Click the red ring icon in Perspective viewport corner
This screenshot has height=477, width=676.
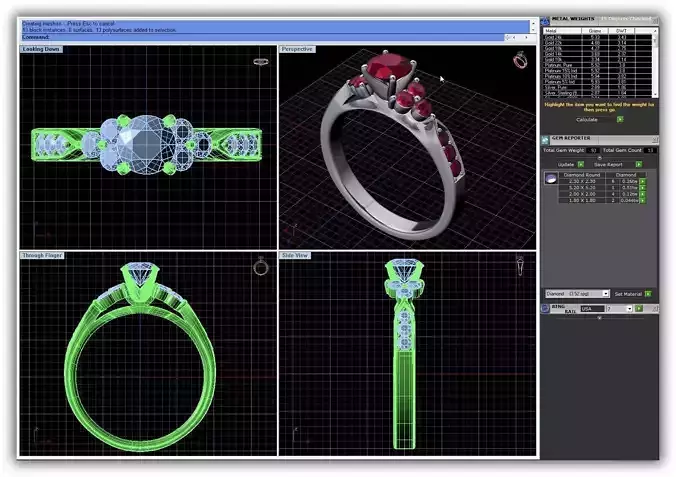coord(520,60)
